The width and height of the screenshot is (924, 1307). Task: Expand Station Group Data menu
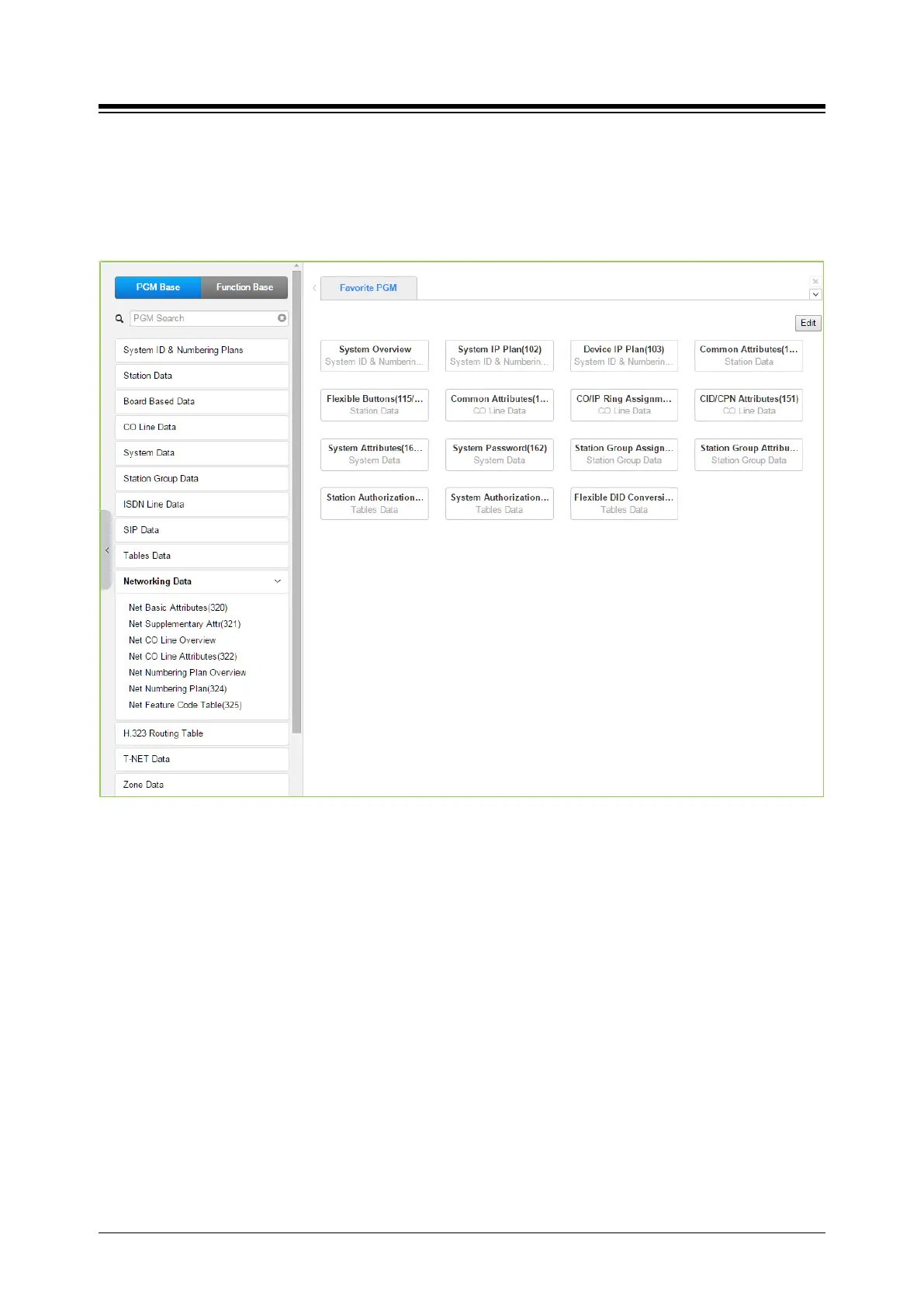pyautogui.click(x=202, y=479)
